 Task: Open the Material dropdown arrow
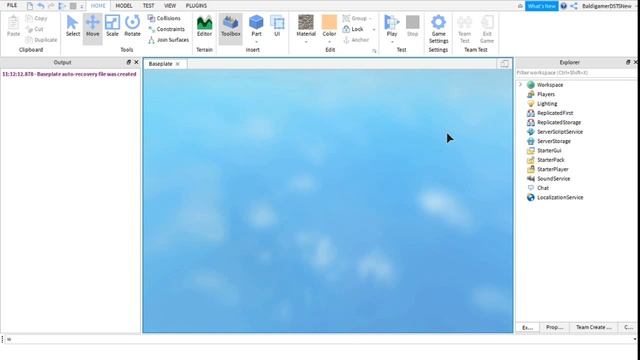click(x=306, y=42)
